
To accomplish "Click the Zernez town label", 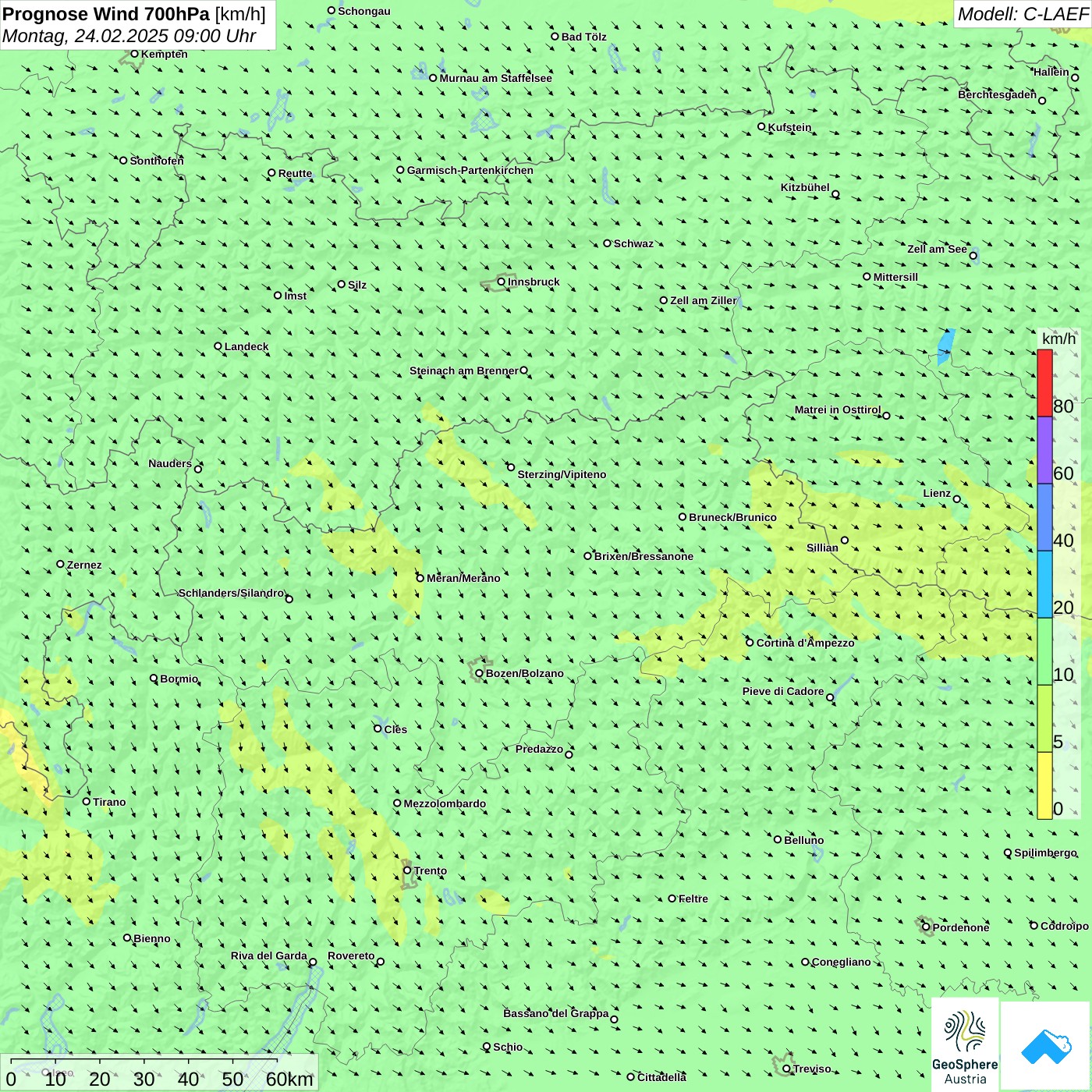I will pyautogui.click(x=84, y=565).
